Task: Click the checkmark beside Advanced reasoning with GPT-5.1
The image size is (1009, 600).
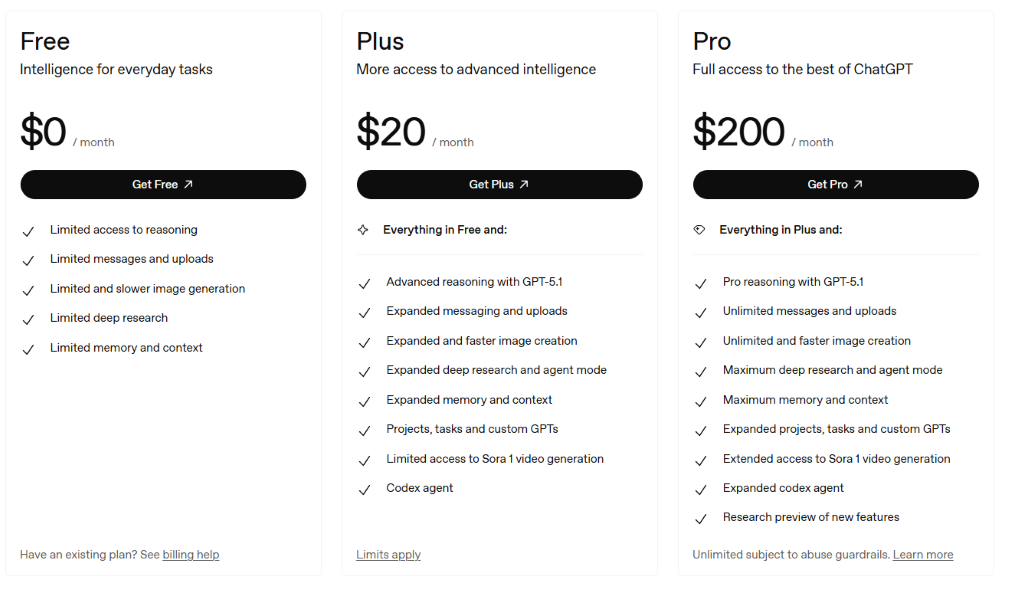Action: pos(365,282)
